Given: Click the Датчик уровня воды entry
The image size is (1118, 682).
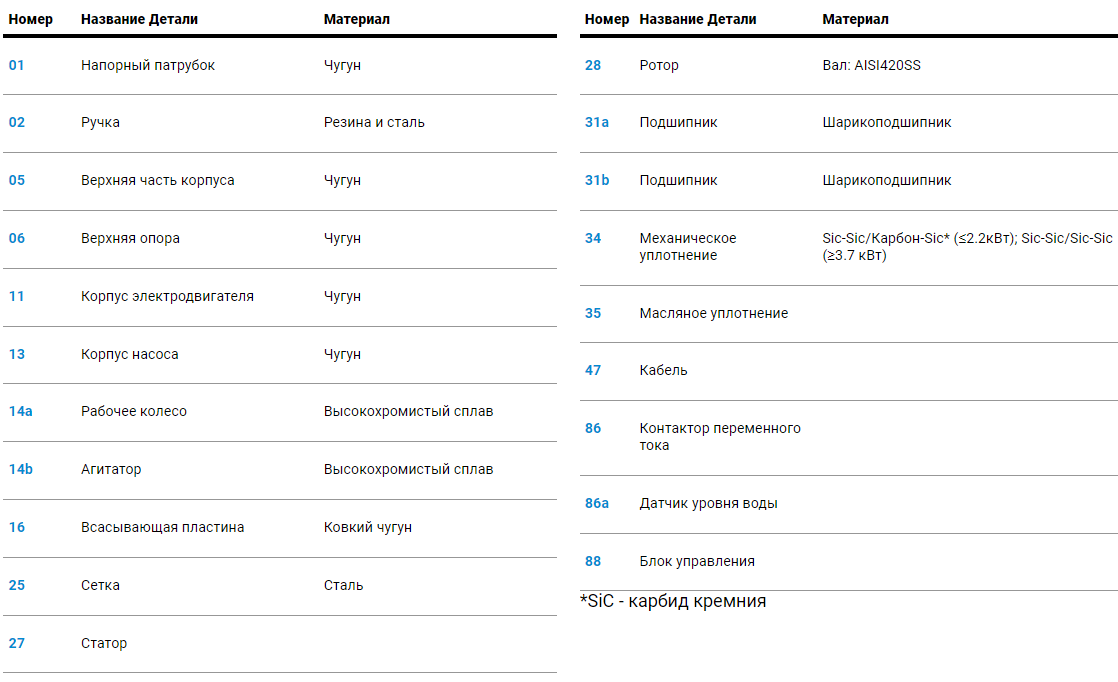Looking at the screenshot, I should click(x=709, y=503).
